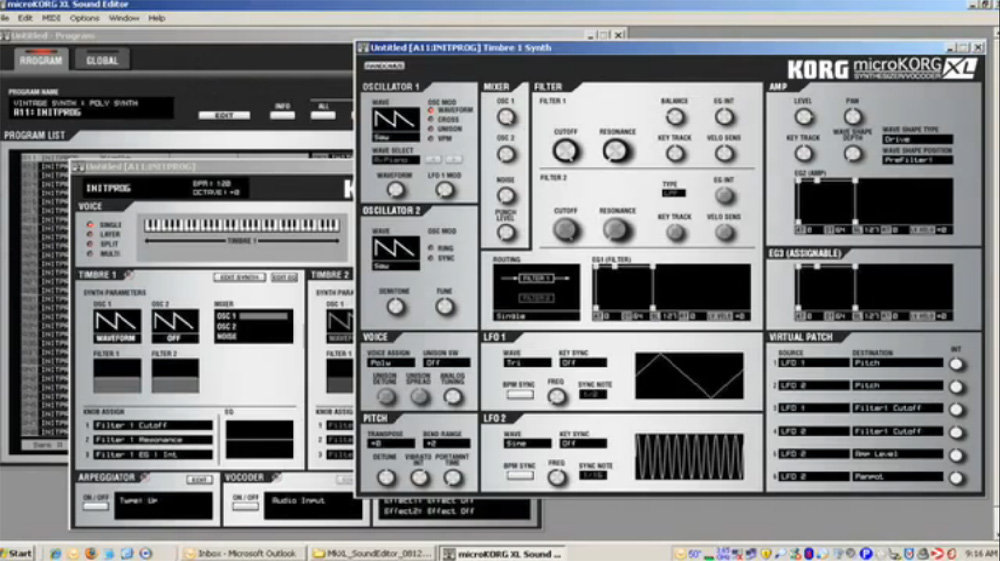Click the Filter 1 Resonance knob

(616, 151)
